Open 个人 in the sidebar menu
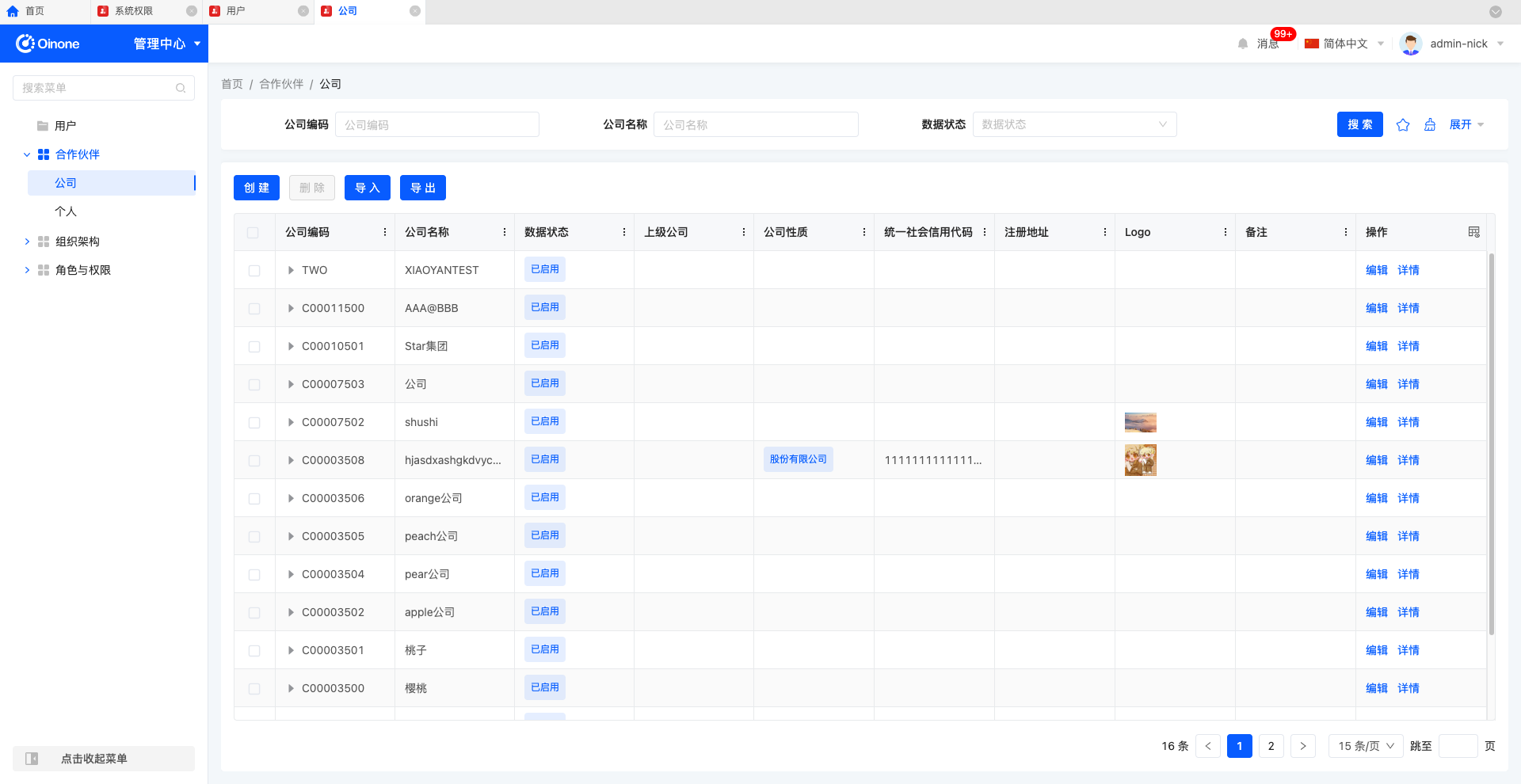 click(66, 211)
